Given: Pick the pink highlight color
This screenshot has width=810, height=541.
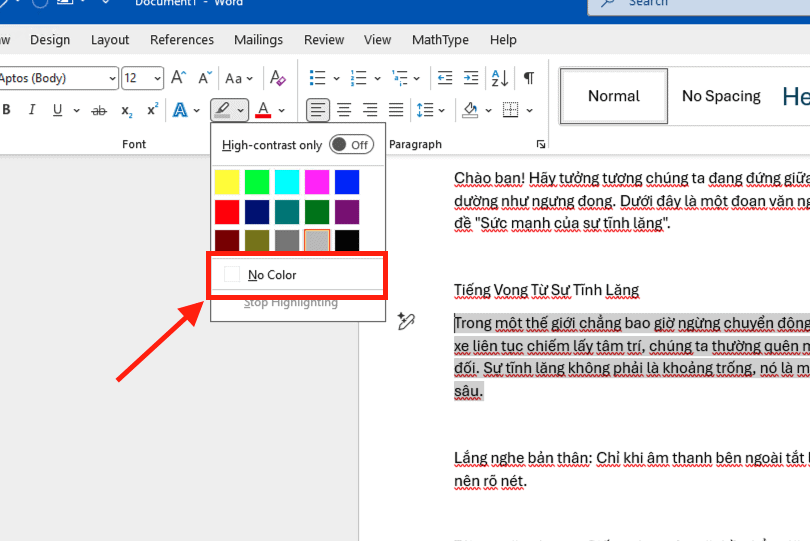Looking at the screenshot, I should (317, 182).
